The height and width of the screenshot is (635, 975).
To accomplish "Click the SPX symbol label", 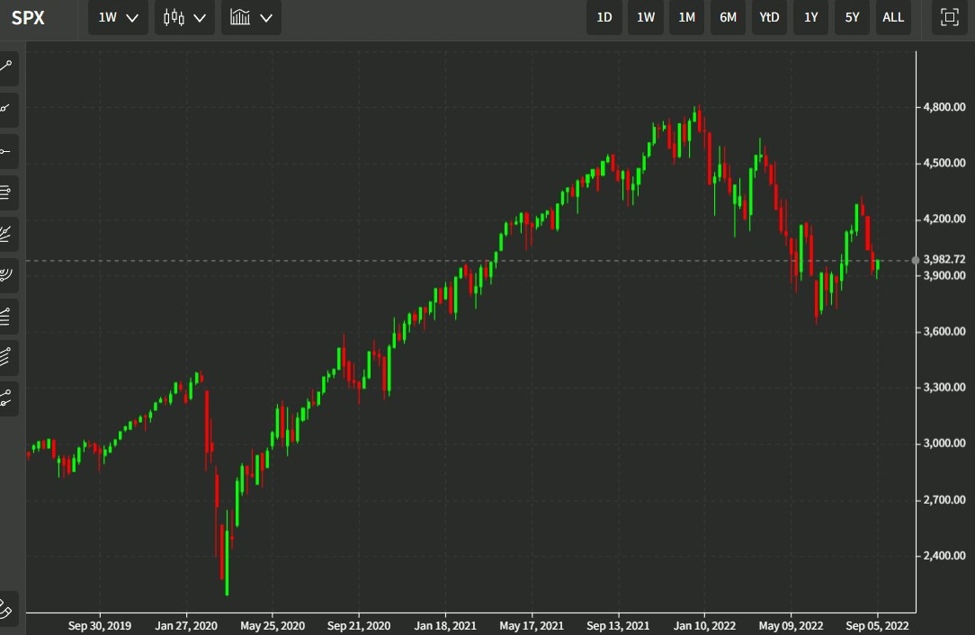I will 27,17.
